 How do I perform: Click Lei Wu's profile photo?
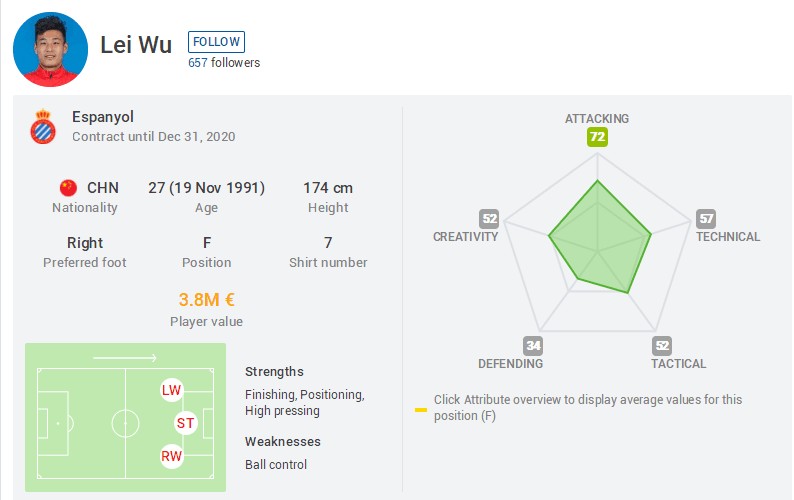(x=50, y=50)
